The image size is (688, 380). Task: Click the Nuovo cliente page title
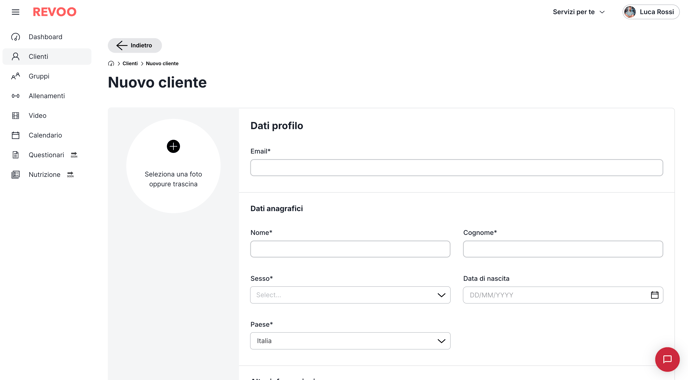pos(157,82)
